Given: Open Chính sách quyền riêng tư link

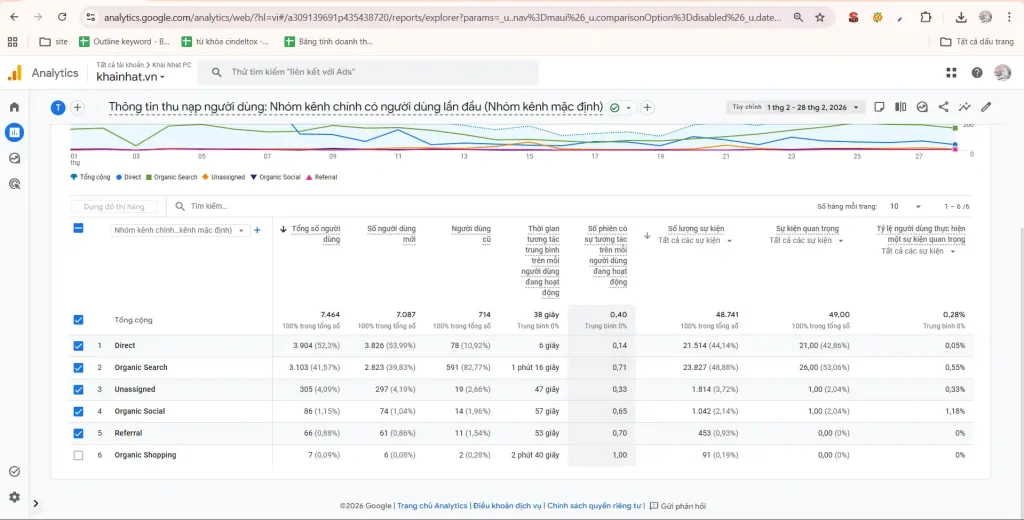Looking at the screenshot, I should point(594,506).
